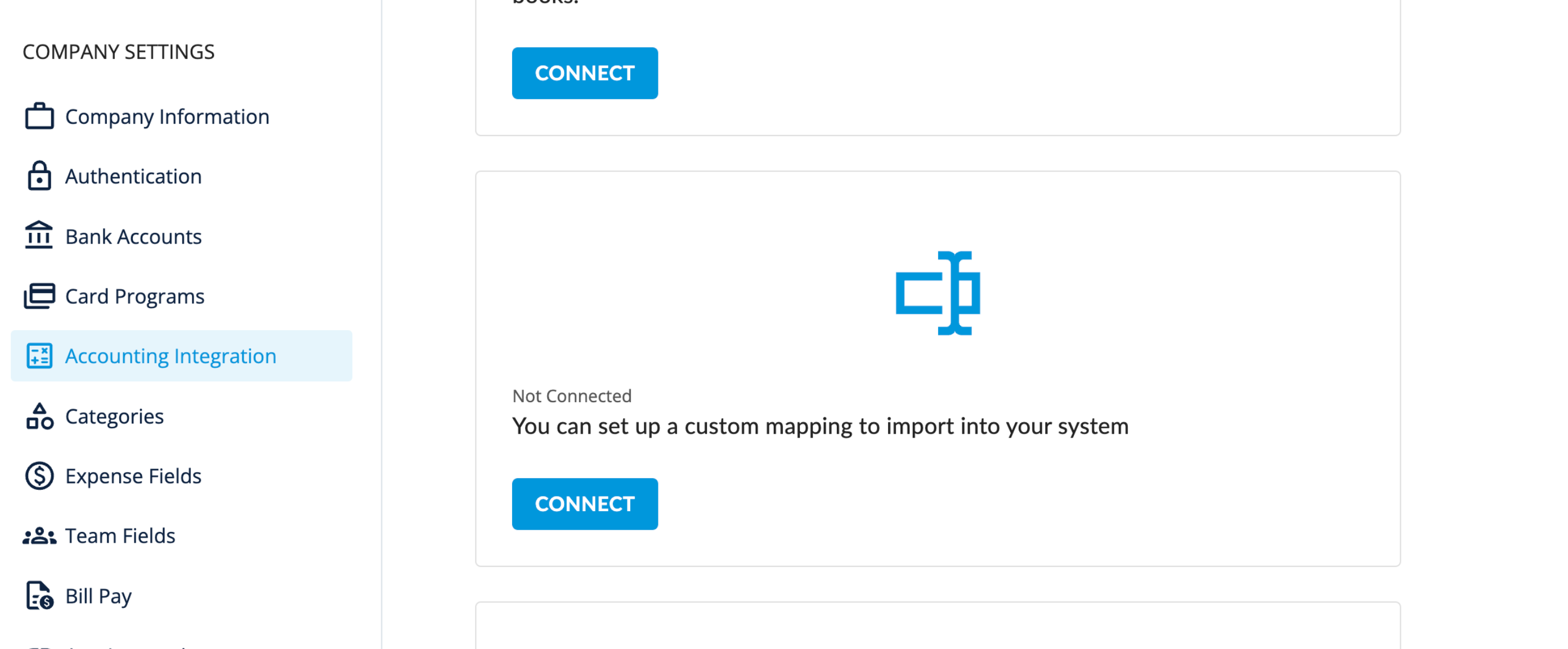
Task: Open Team Fields settings
Action: [x=181, y=536]
